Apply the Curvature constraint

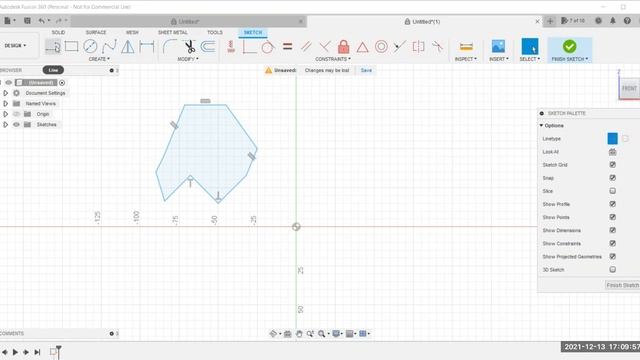pyautogui.click(x=437, y=47)
